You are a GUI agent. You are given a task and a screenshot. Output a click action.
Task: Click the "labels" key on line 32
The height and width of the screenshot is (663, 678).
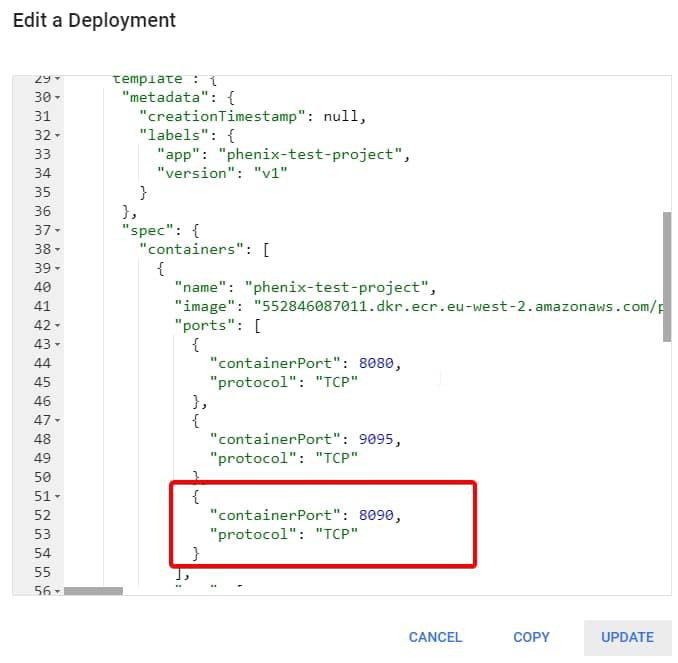pos(174,136)
